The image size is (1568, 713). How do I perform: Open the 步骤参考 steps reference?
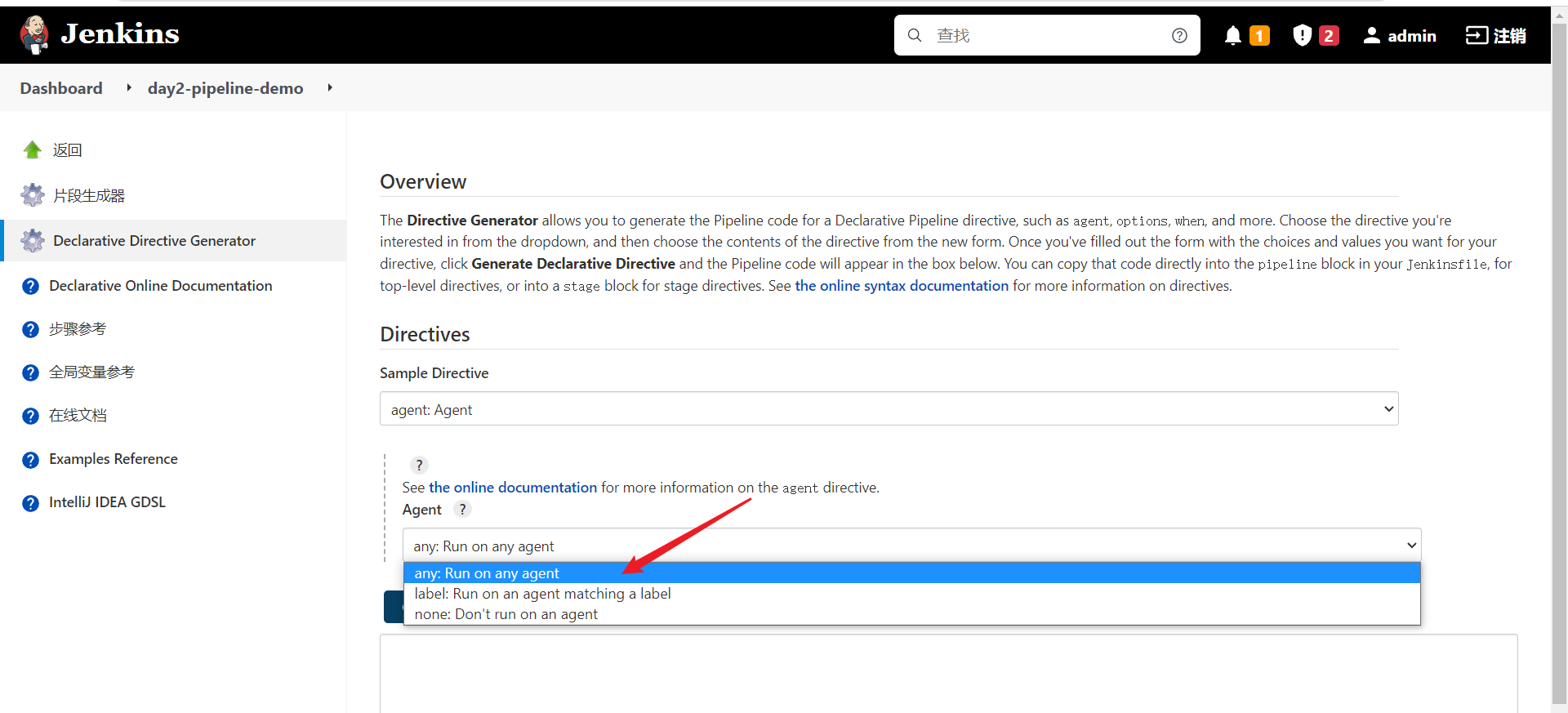click(78, 329)
